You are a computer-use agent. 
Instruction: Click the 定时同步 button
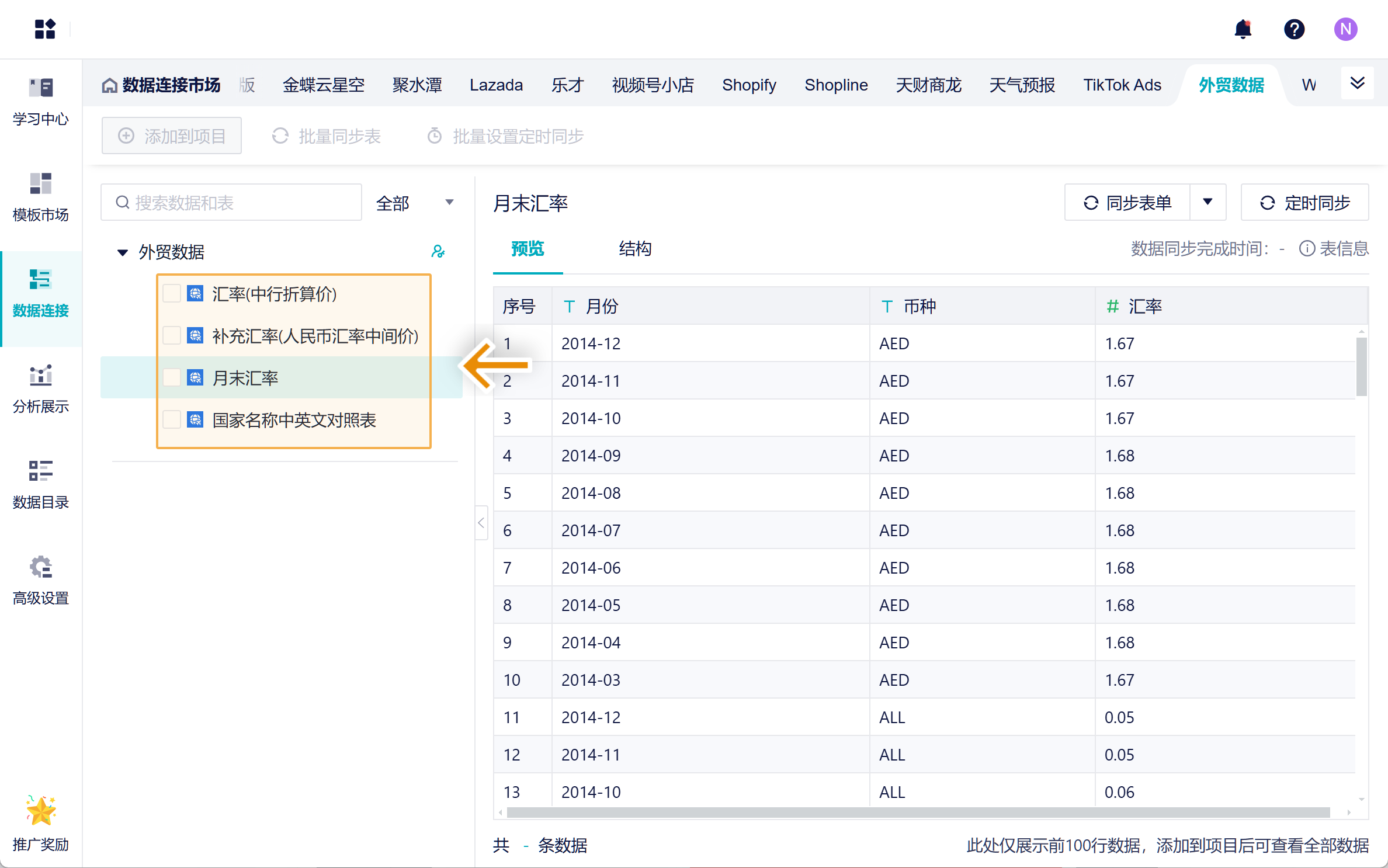click(x=1304, y=203)
